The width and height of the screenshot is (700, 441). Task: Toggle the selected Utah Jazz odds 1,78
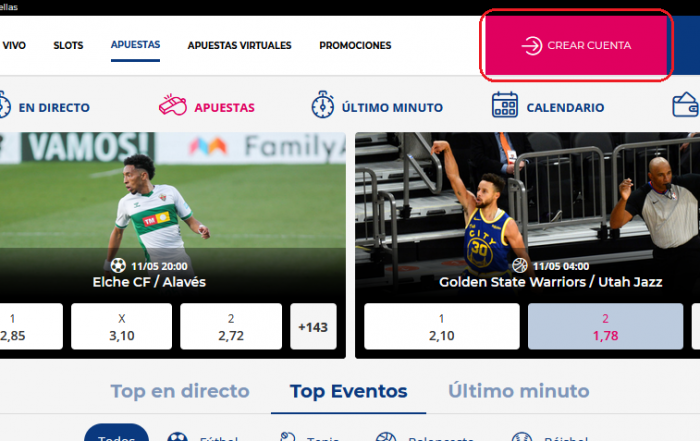pos(605,326)
